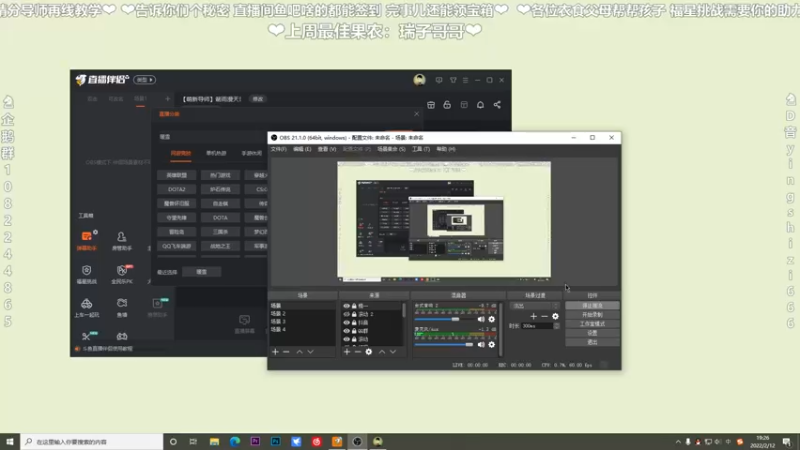Open 麦克风/Aux mixer settings gear

491,345
